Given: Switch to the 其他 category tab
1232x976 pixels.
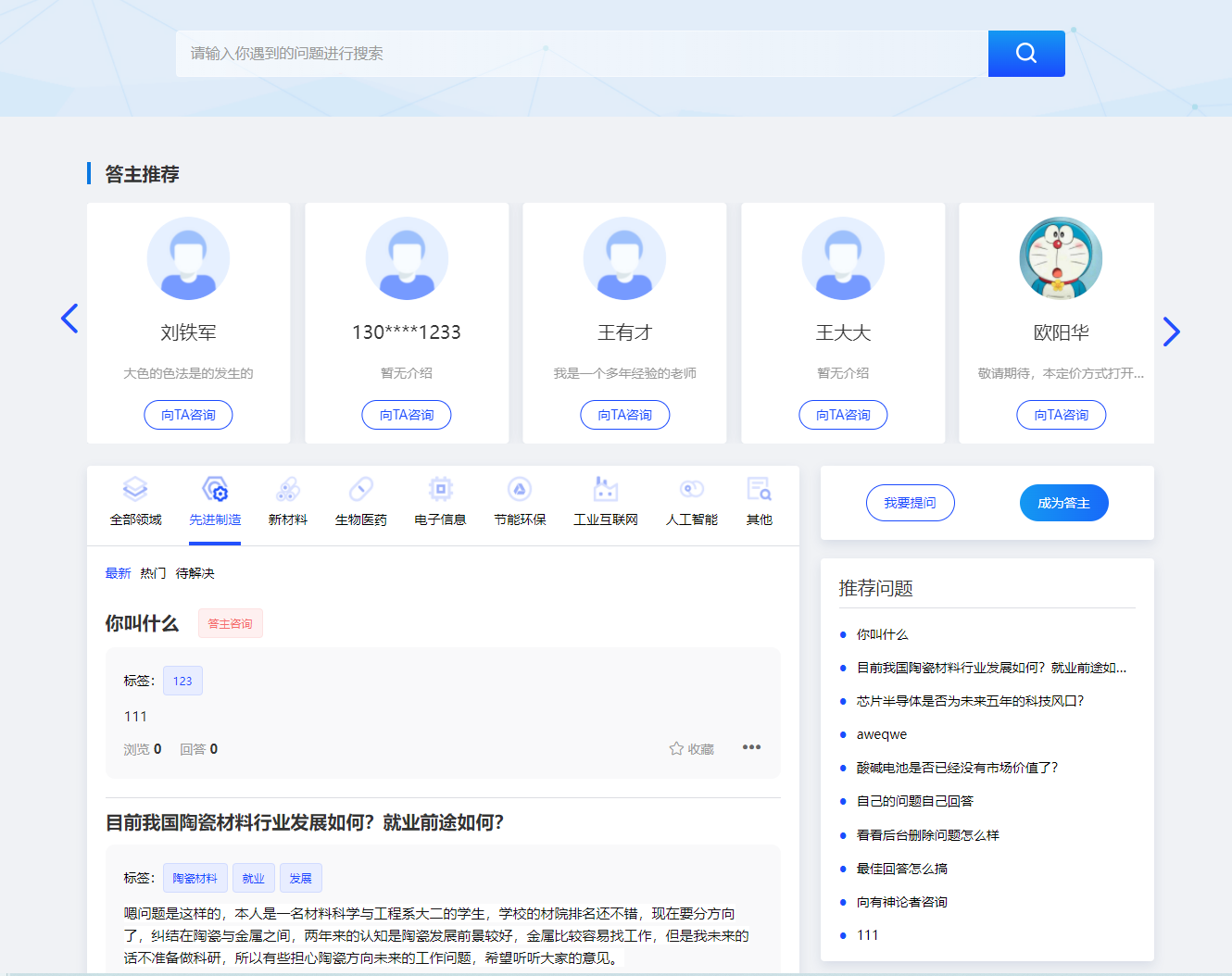Looking at the screenshot, I should click(759, 502).
